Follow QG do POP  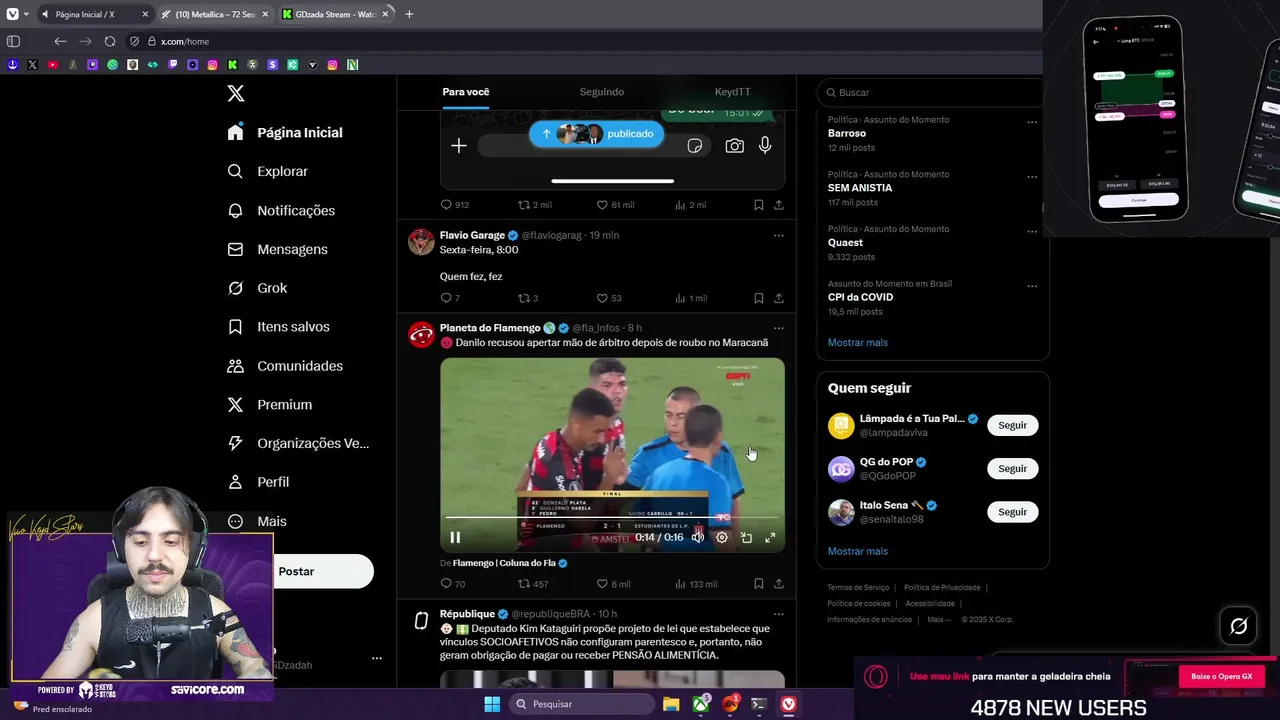click(x=1012, y=468)
